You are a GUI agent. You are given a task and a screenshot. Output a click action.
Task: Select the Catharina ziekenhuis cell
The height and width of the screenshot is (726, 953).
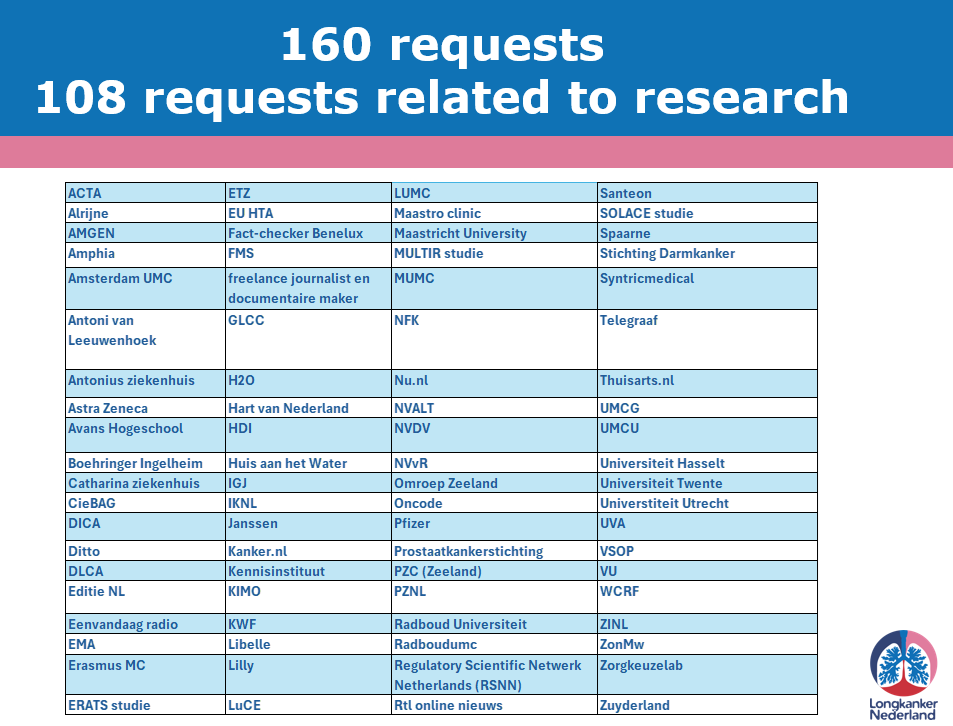[145, 482]
